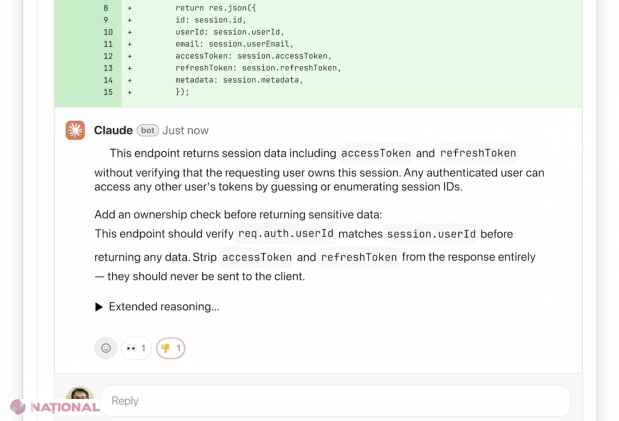
Task: Toggle the thumbs-down reaction
Action: pos(170,348)
